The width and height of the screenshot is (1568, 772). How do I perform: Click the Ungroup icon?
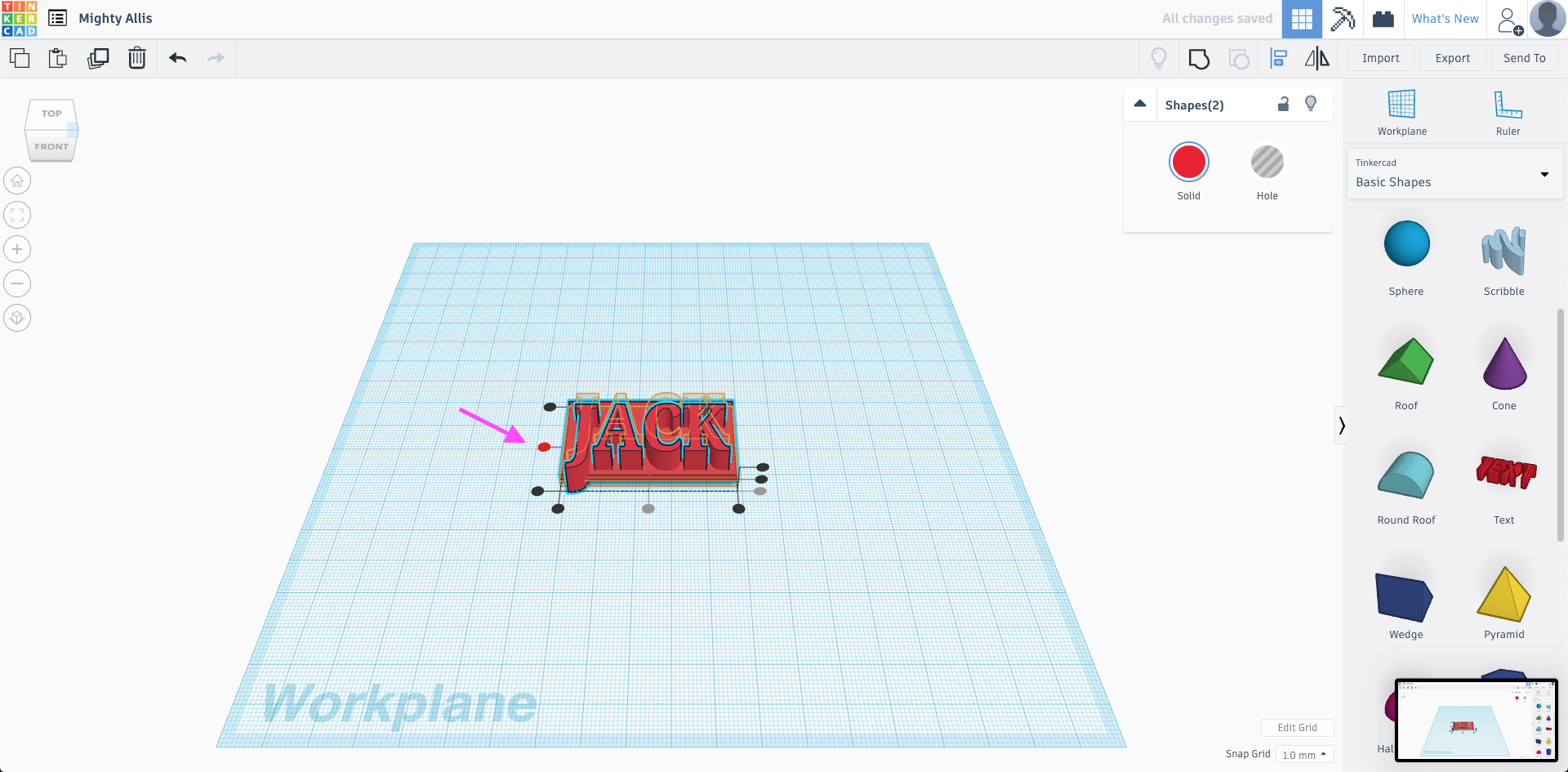click(x=1239, y=59)
